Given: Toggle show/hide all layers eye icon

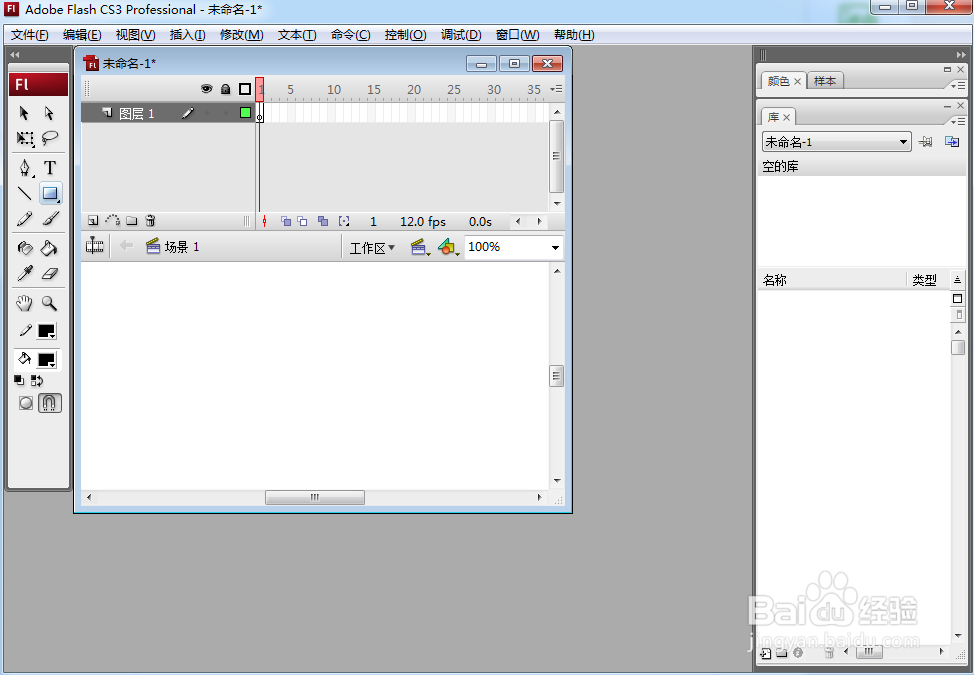Looking at the screenshot, I should 206,89.
